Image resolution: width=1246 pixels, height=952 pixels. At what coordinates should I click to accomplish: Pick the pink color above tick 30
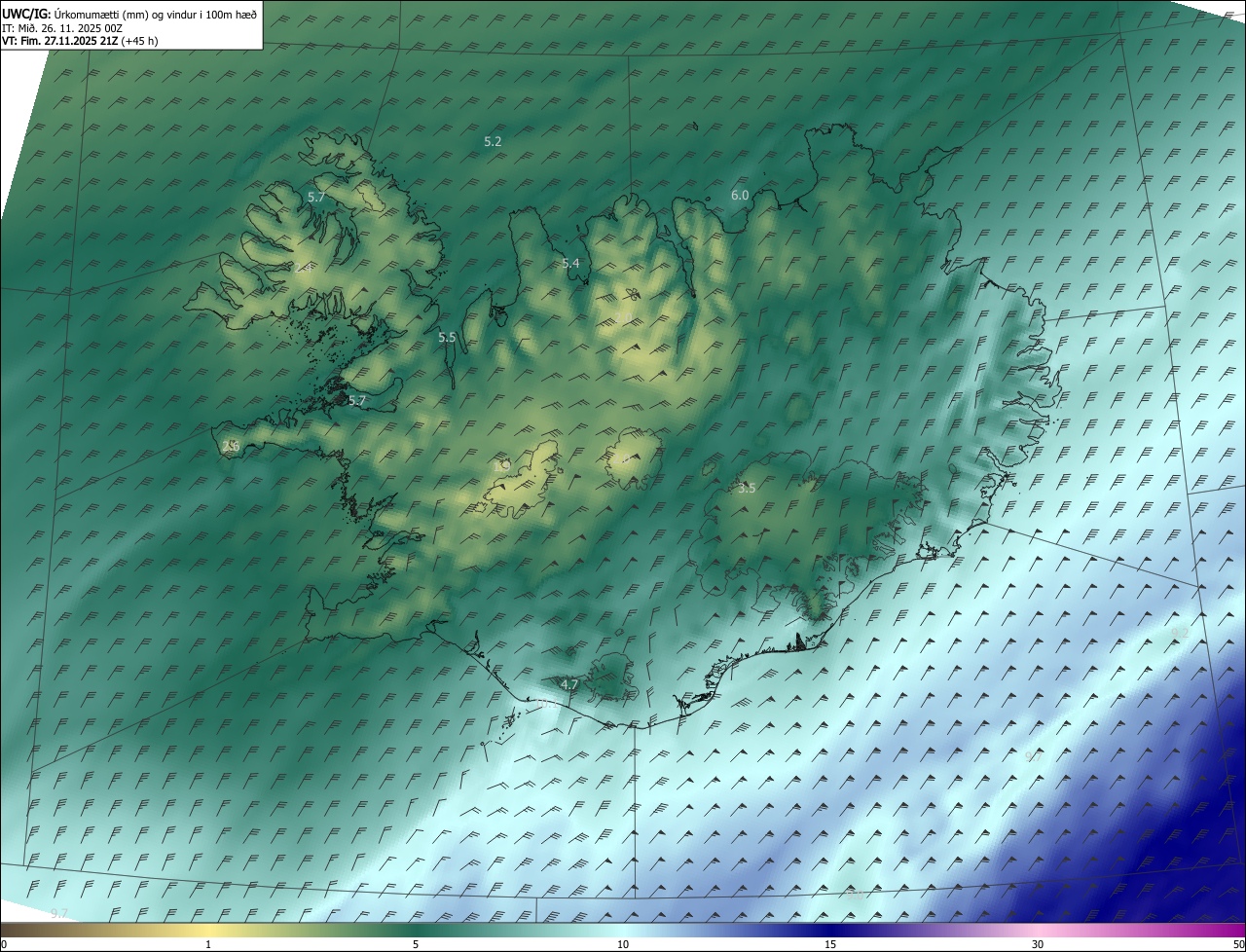pyautogui.click(x=1038, y=930)
